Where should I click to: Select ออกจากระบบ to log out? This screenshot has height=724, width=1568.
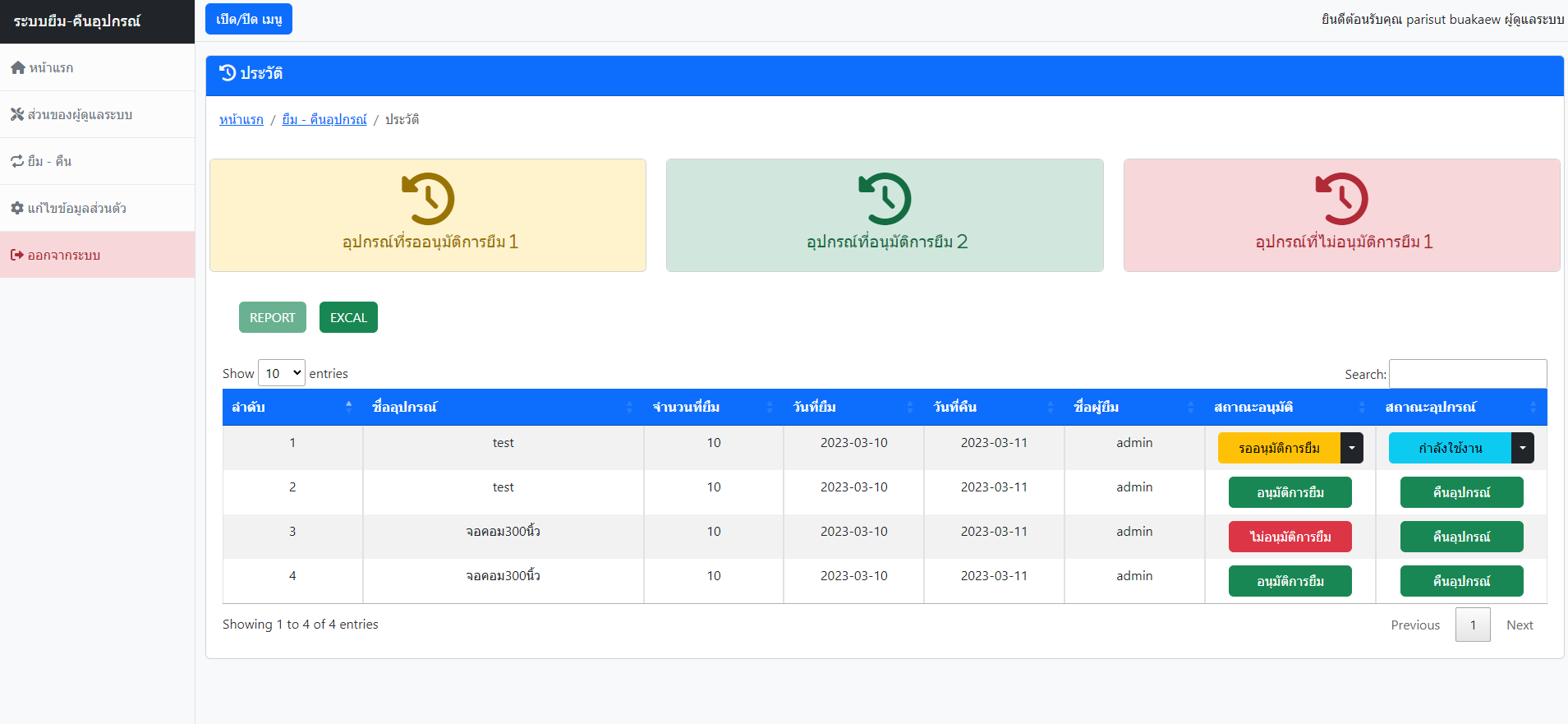97,255
